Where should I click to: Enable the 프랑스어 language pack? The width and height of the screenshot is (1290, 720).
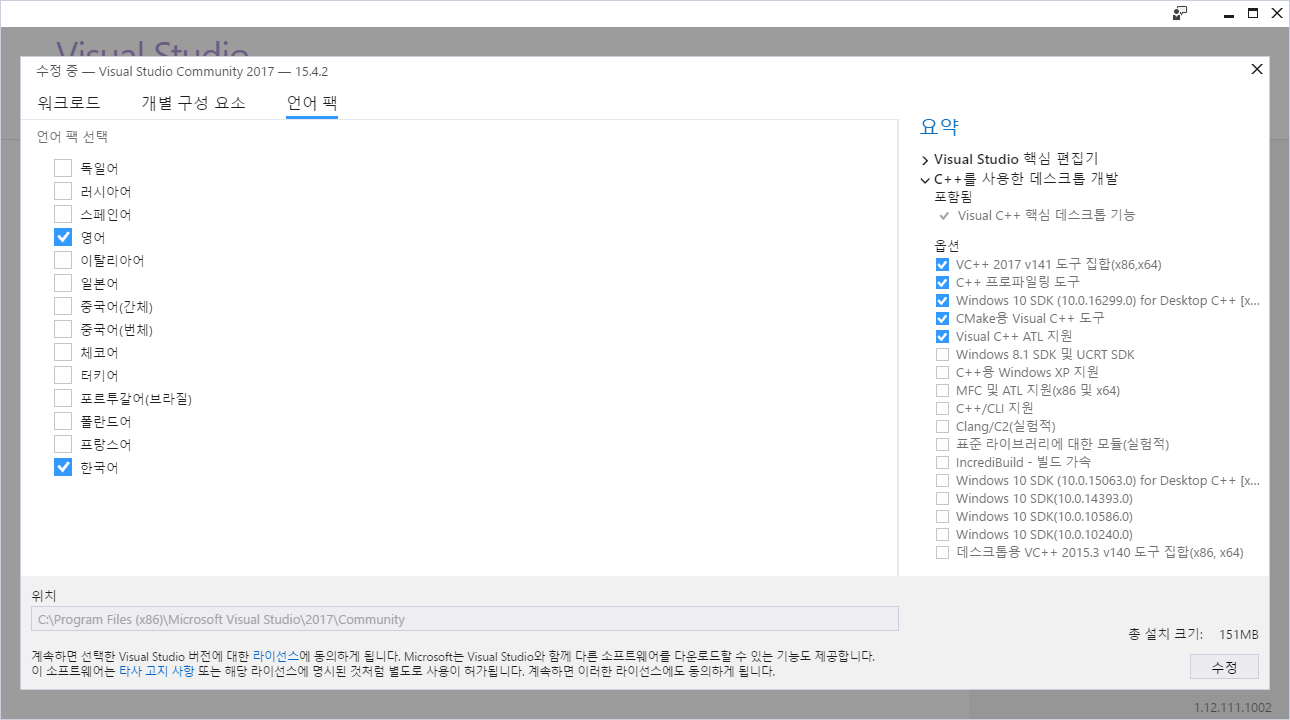(x=63, y=444)
